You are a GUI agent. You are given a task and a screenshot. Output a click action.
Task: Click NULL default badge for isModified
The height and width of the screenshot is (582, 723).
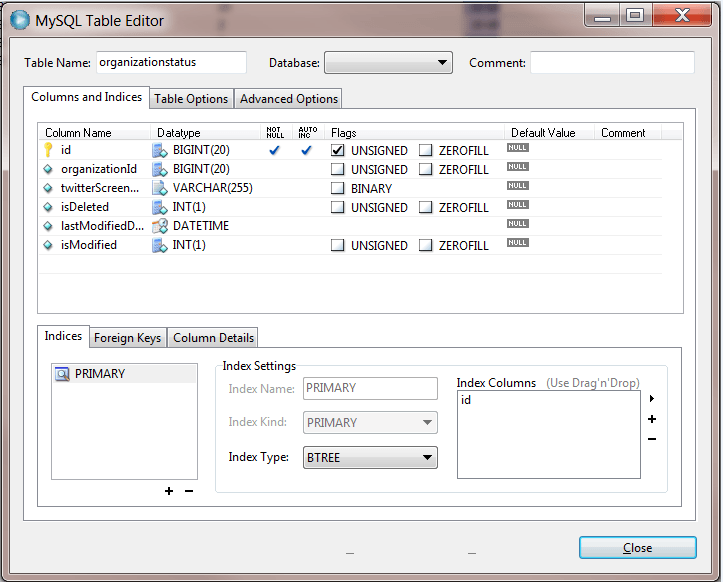click(x=518, y=243)
